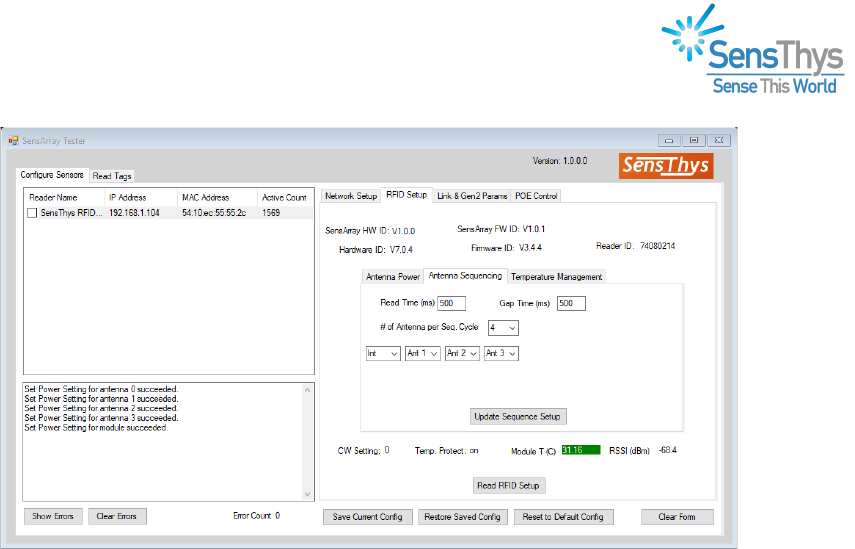Click log line 'Set Power Setting for module succeeded'

pos(96,428)
